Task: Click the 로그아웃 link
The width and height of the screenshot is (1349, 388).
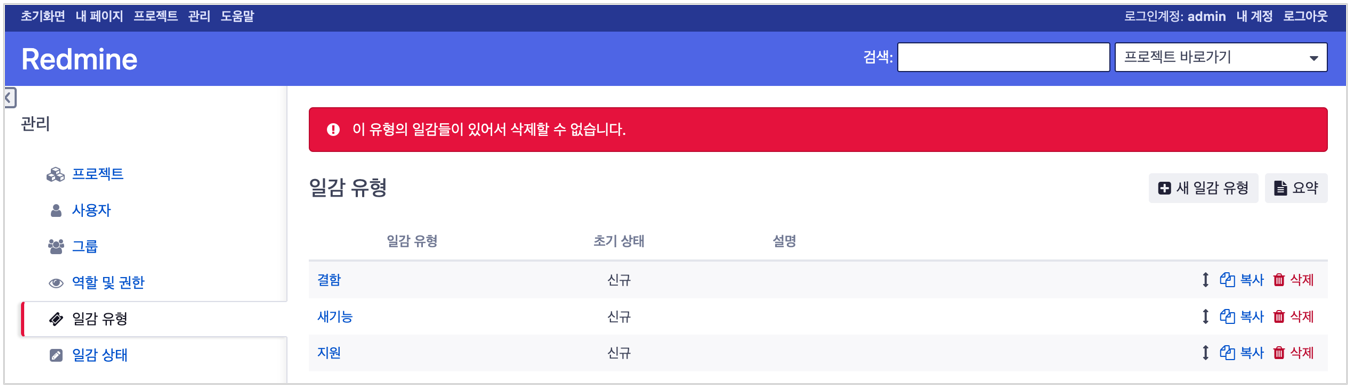Action: tap(1305, 16)
